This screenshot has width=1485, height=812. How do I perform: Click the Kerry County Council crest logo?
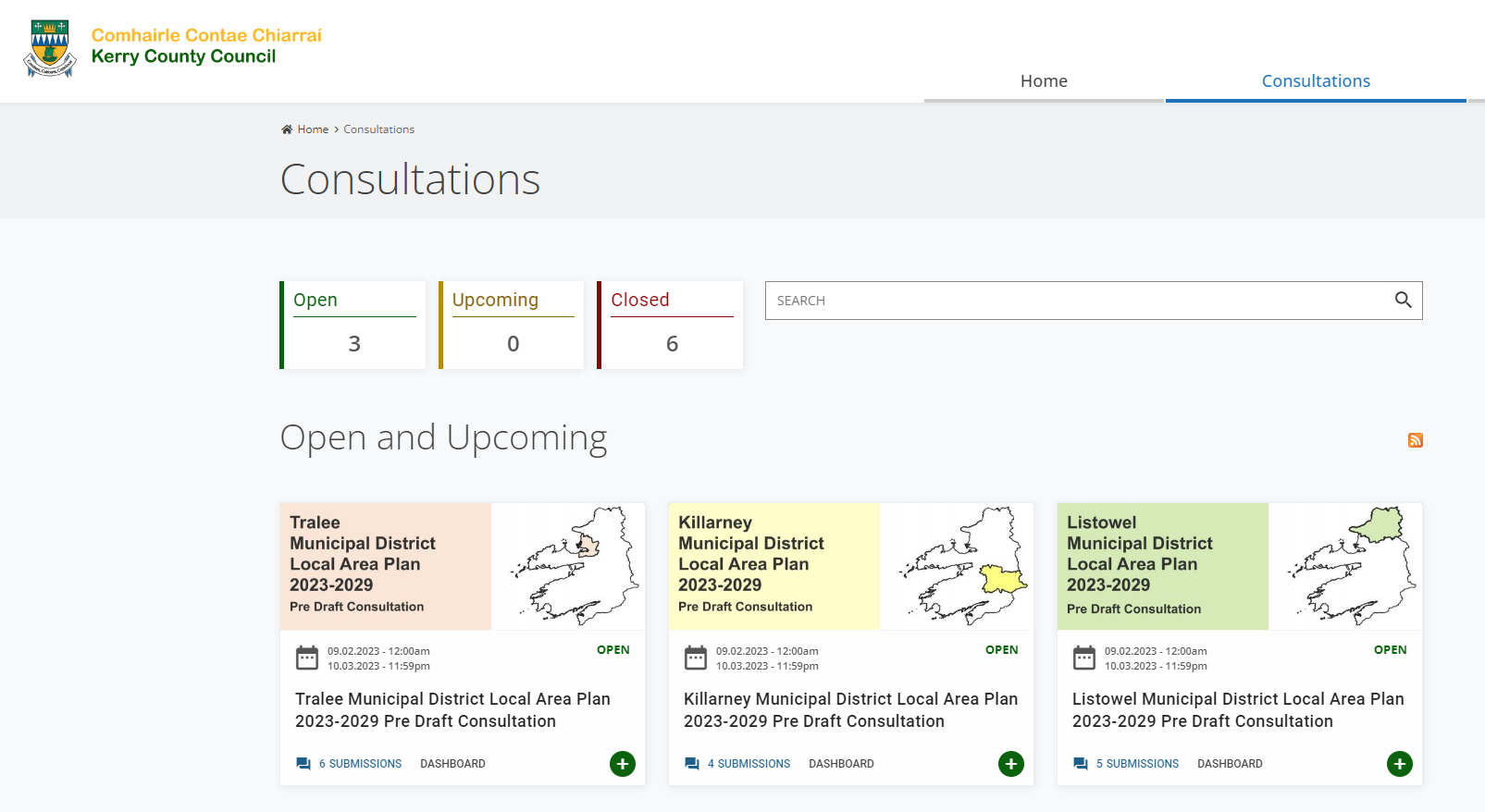tap(50, 48)
